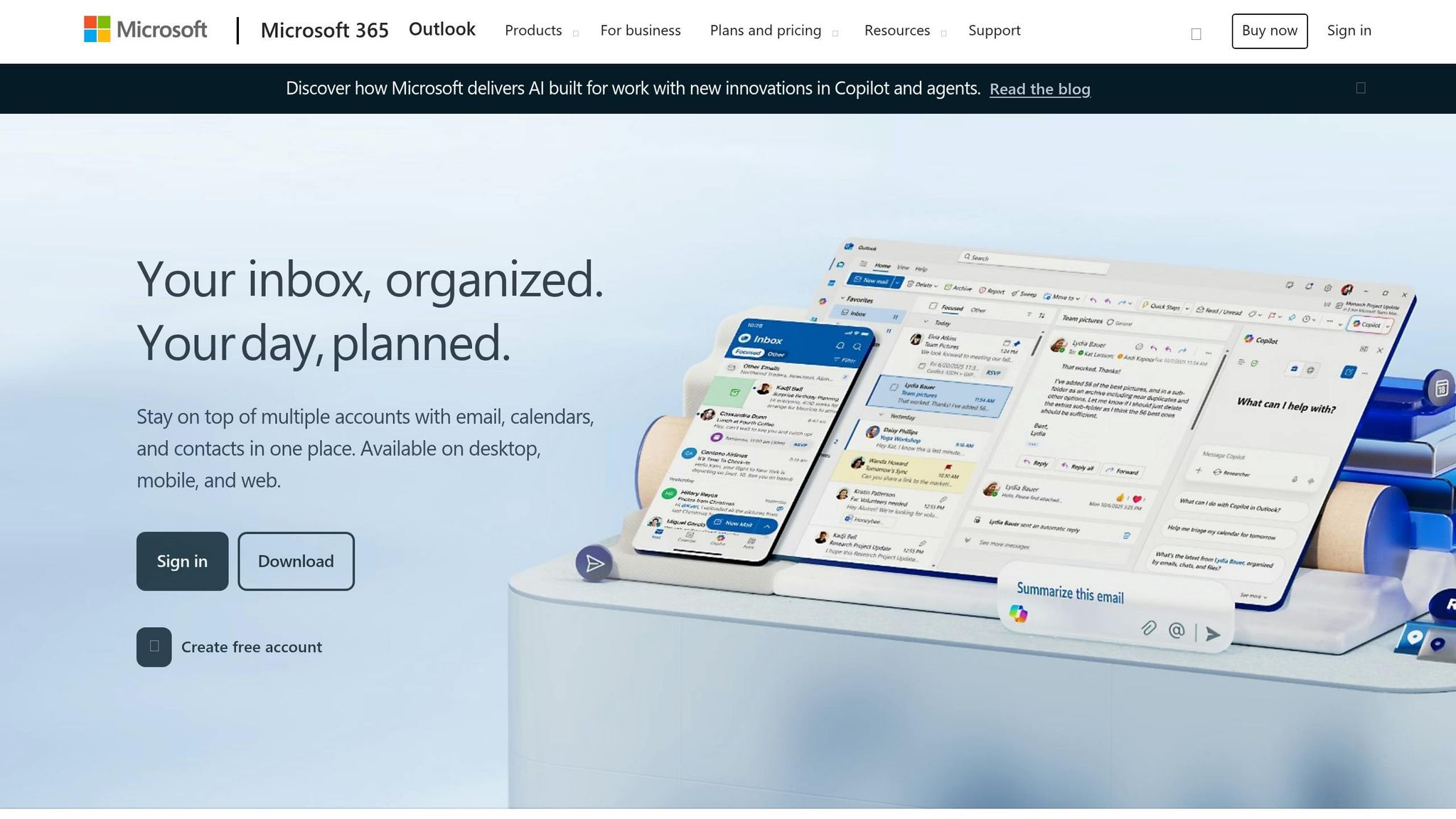Open the Microsoft 365 home link
The width and height of the screenshot is (1456, 819).
[x=324, y=31]
